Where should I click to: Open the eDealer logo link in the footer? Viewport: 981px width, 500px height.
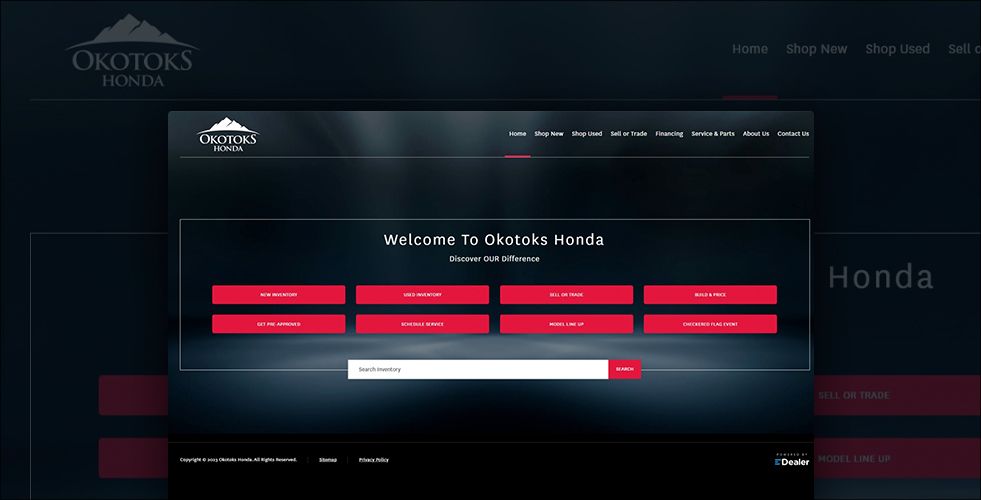[x=791, y=460]
